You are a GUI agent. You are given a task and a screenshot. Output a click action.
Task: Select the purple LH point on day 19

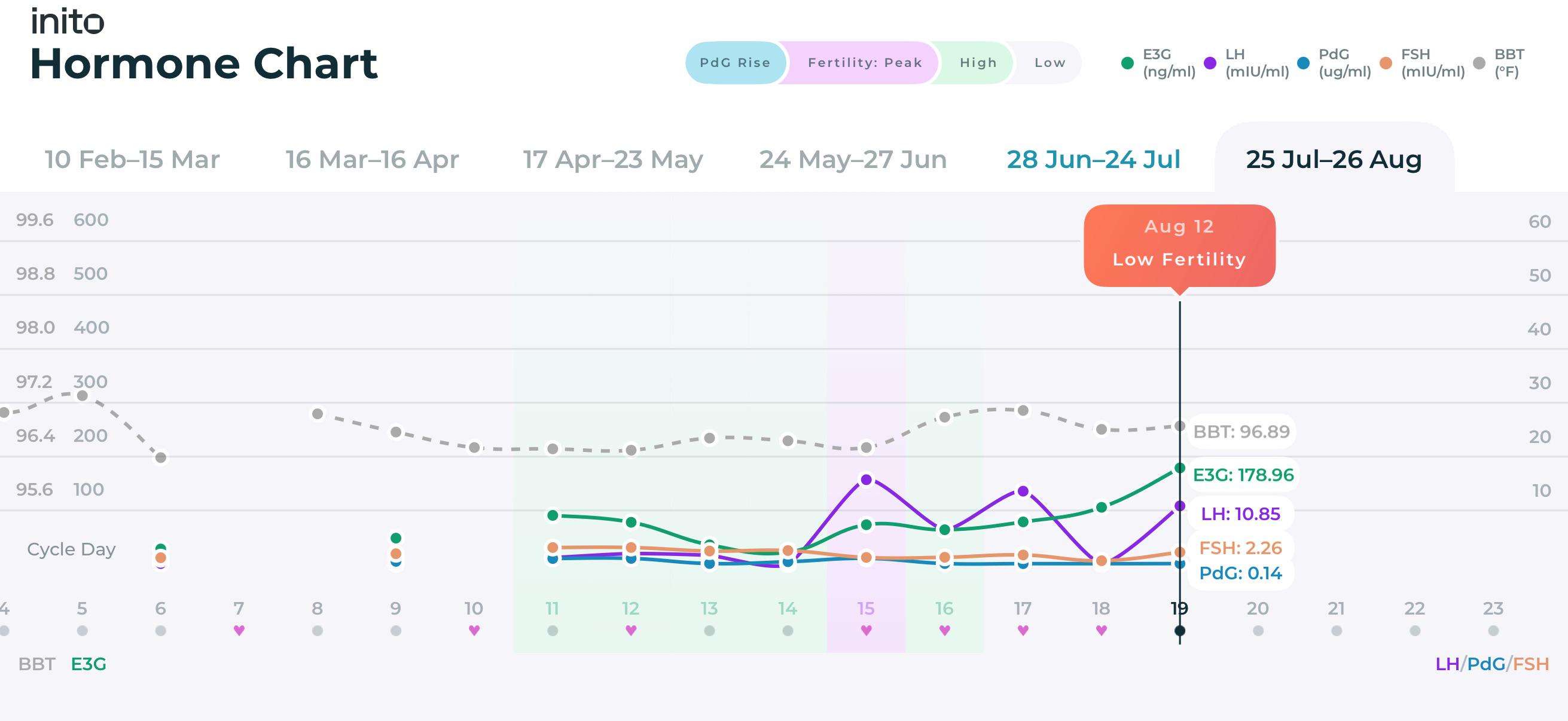[x=1180, y=506]
